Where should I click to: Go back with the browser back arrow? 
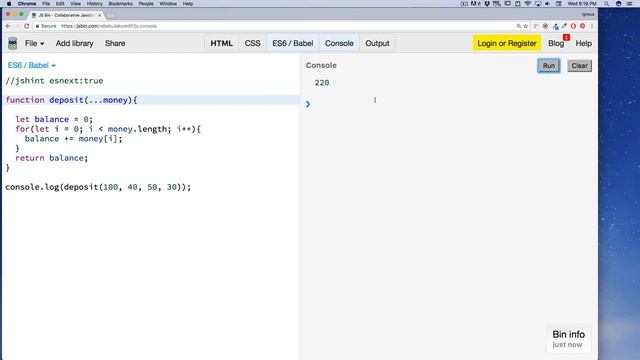point(8,26)
